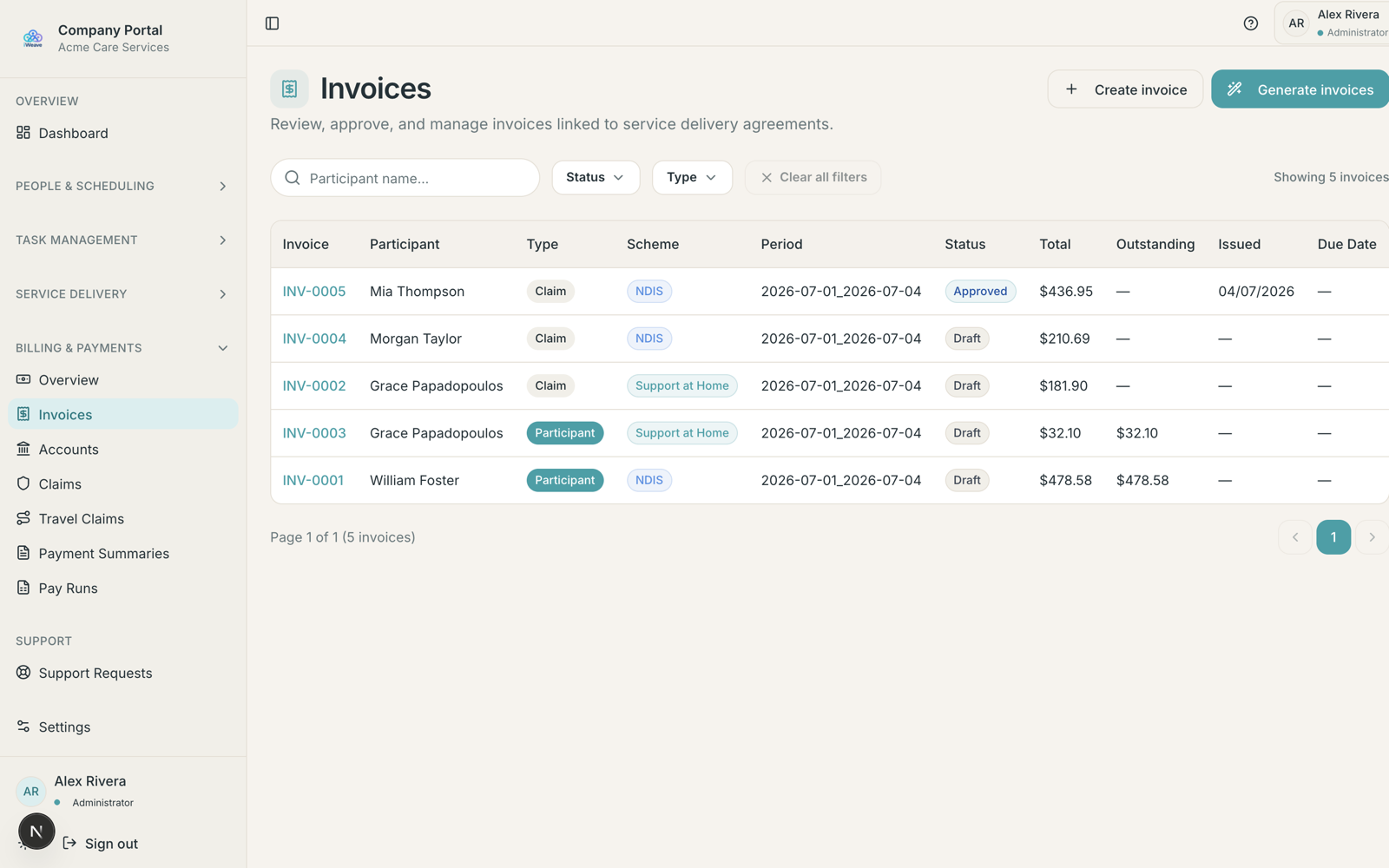Click the Invoices sidebar receipt icon

coord(23,414)
